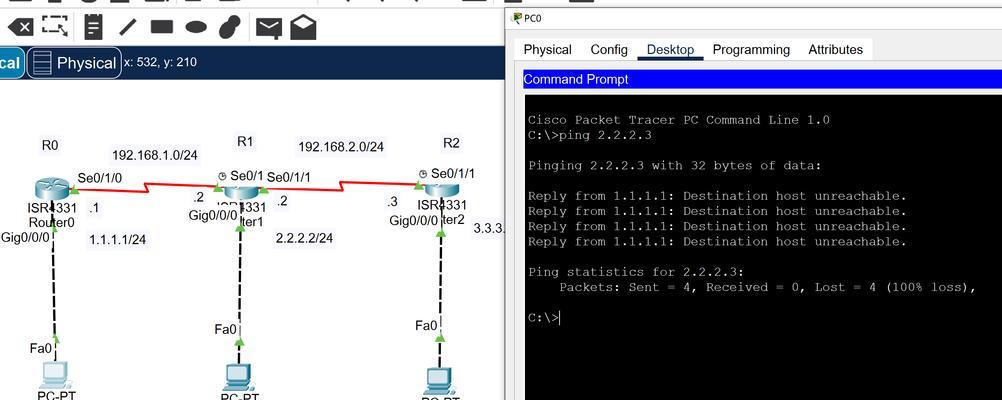
Task: Click the Se0/1/1 label near Router2
Action: click(453, 173)
